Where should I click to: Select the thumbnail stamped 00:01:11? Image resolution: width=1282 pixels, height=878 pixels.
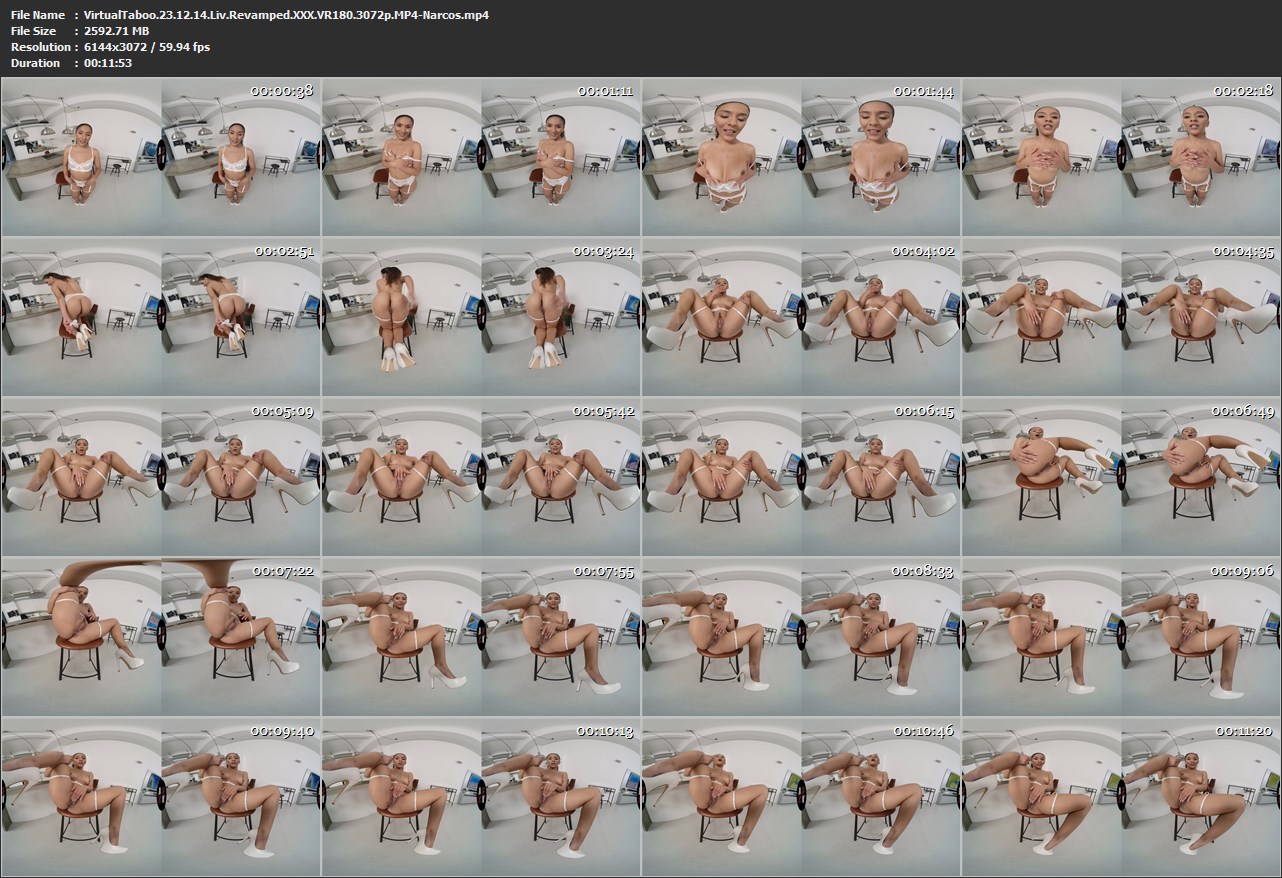481,157
